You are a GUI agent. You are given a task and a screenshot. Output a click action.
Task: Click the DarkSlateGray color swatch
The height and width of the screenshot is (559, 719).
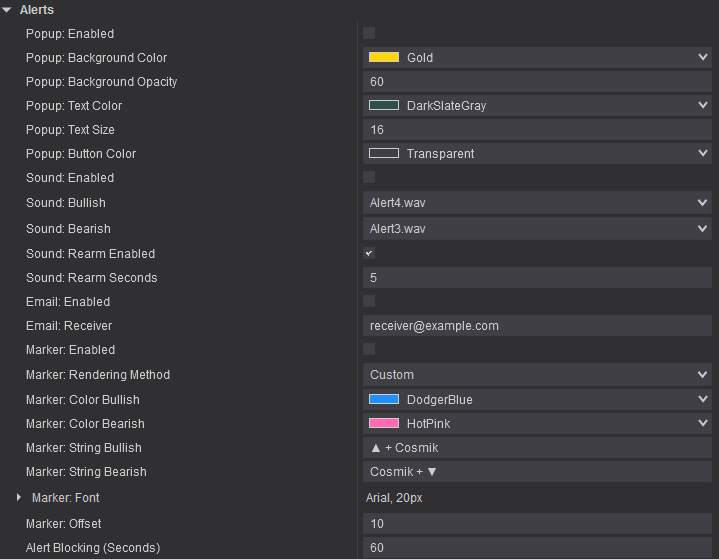pos(384,105)
